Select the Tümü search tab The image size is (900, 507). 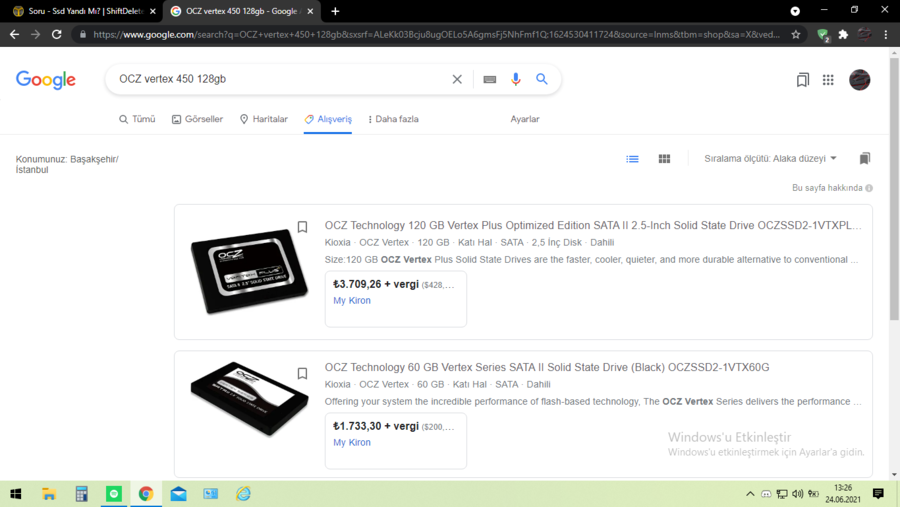[137, 119]
